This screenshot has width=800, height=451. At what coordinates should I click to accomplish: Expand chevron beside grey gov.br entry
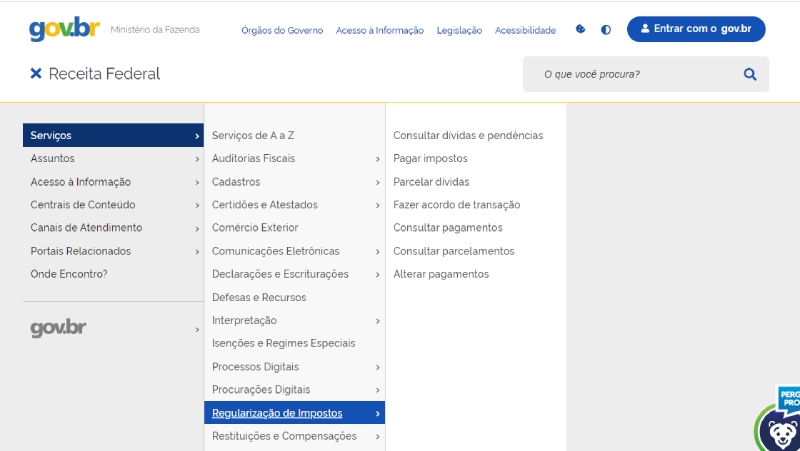[x=197, y=330]
